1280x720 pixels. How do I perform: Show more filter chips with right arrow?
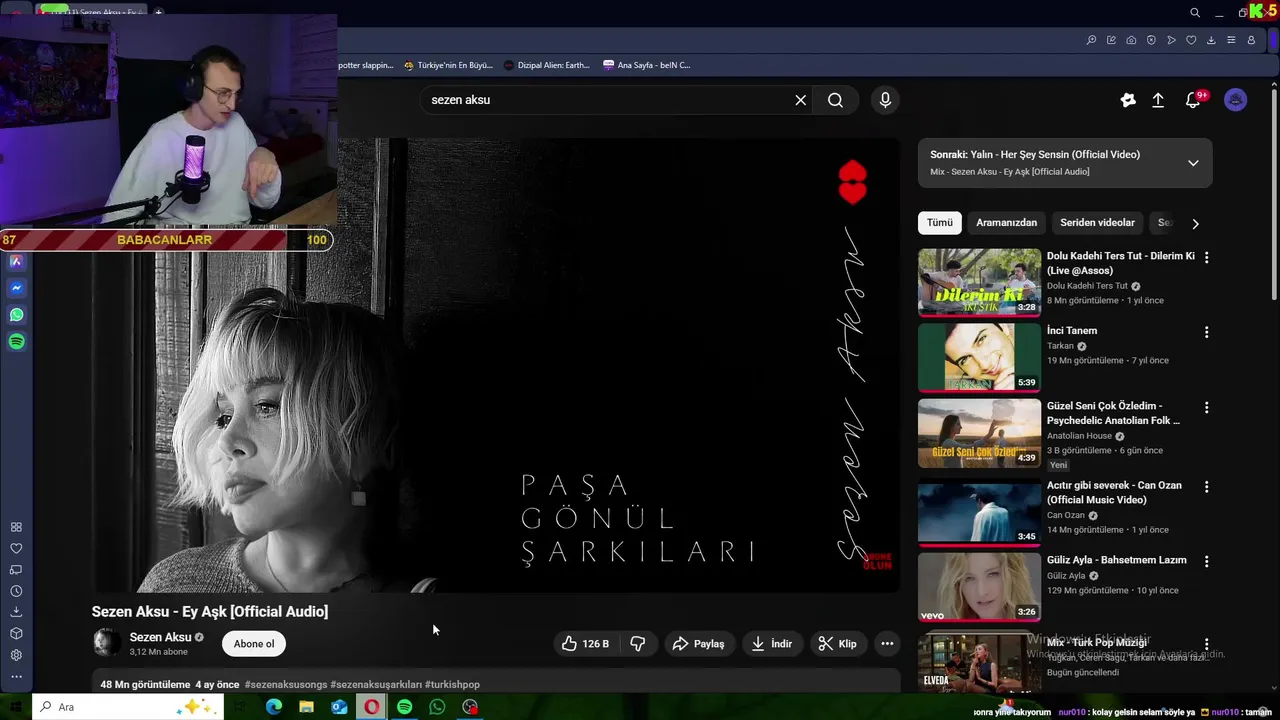point(1195,224)
